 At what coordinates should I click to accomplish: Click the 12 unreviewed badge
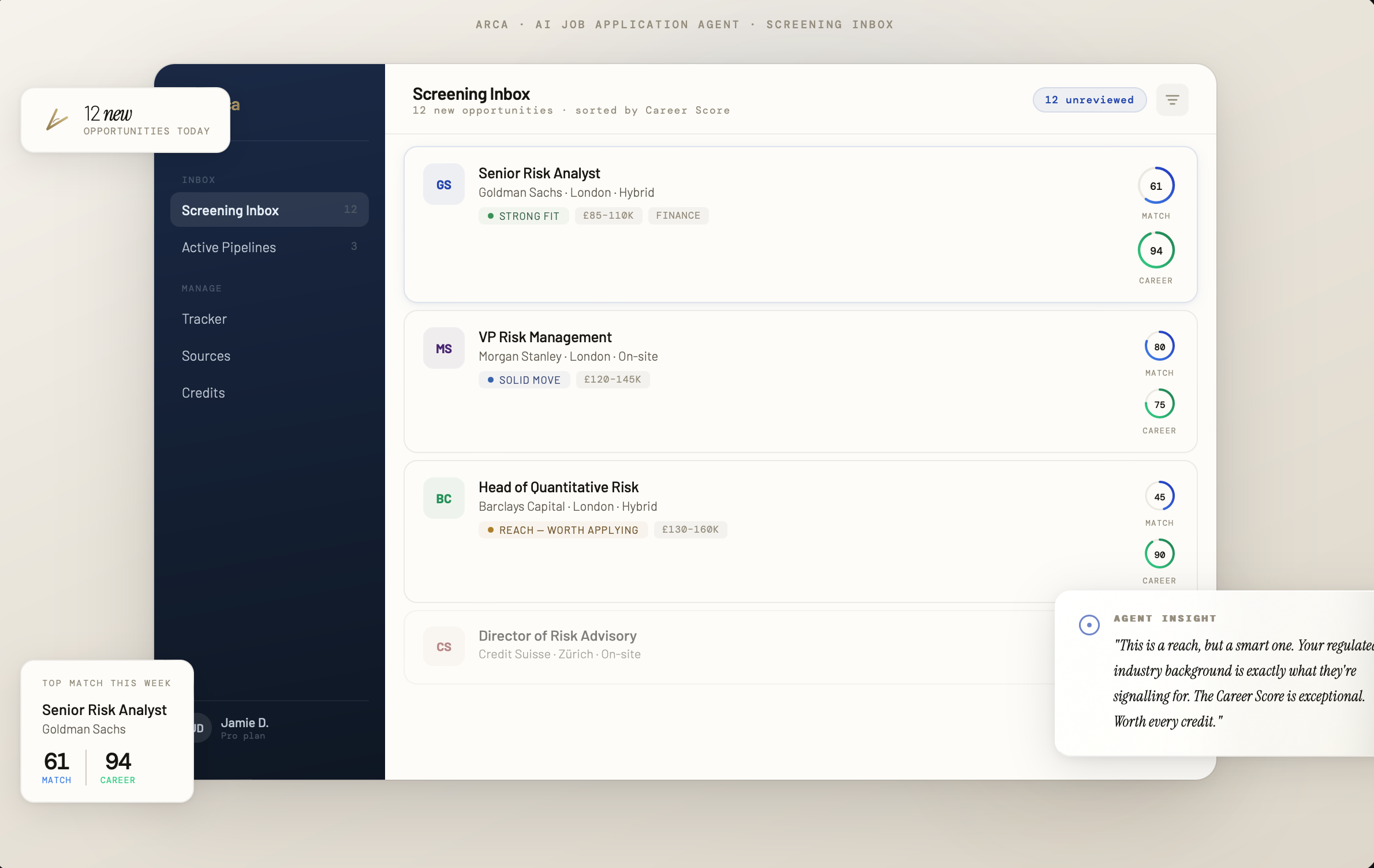(x=1089, y=100)
